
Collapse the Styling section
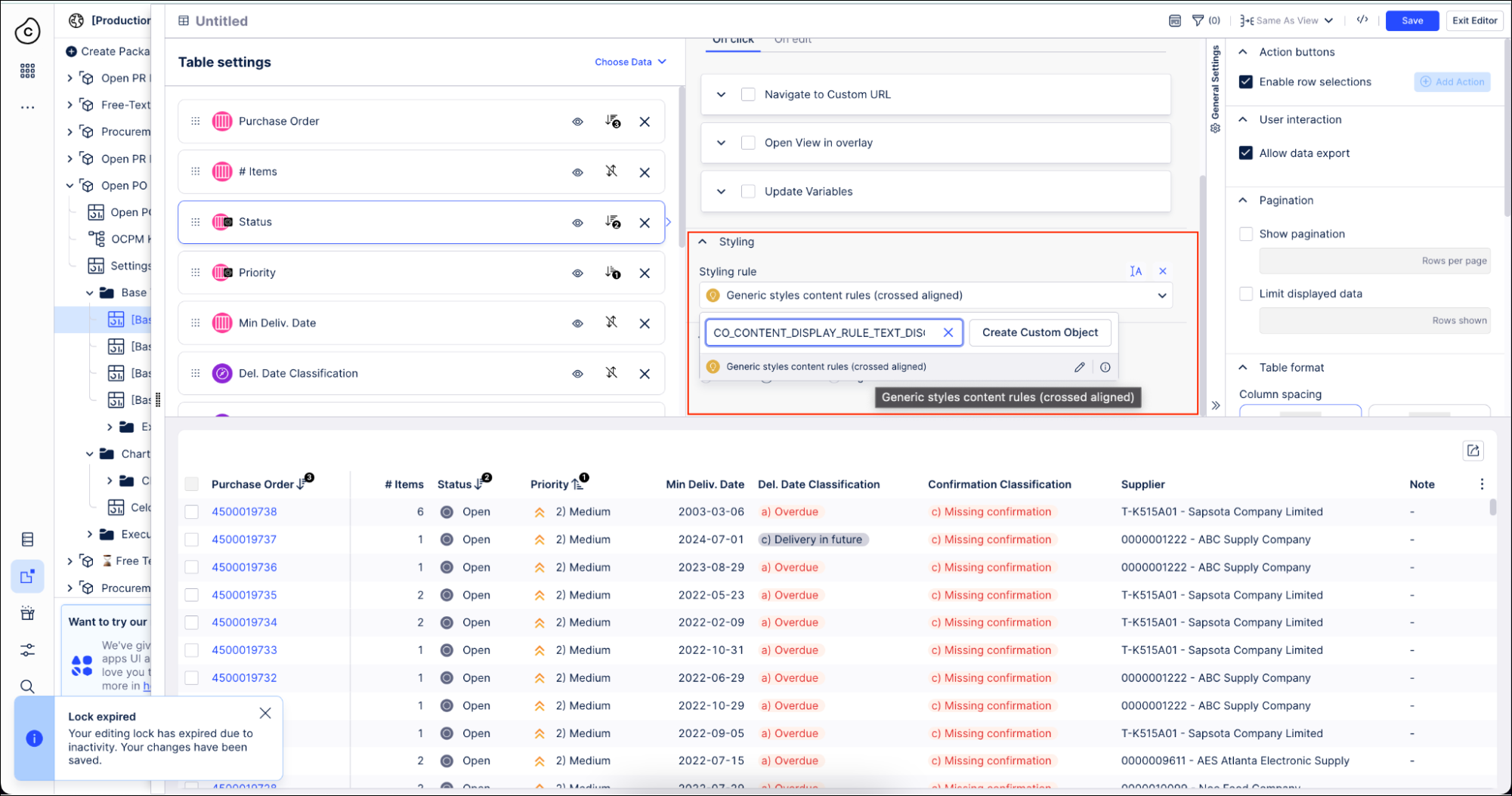(703, 242)
